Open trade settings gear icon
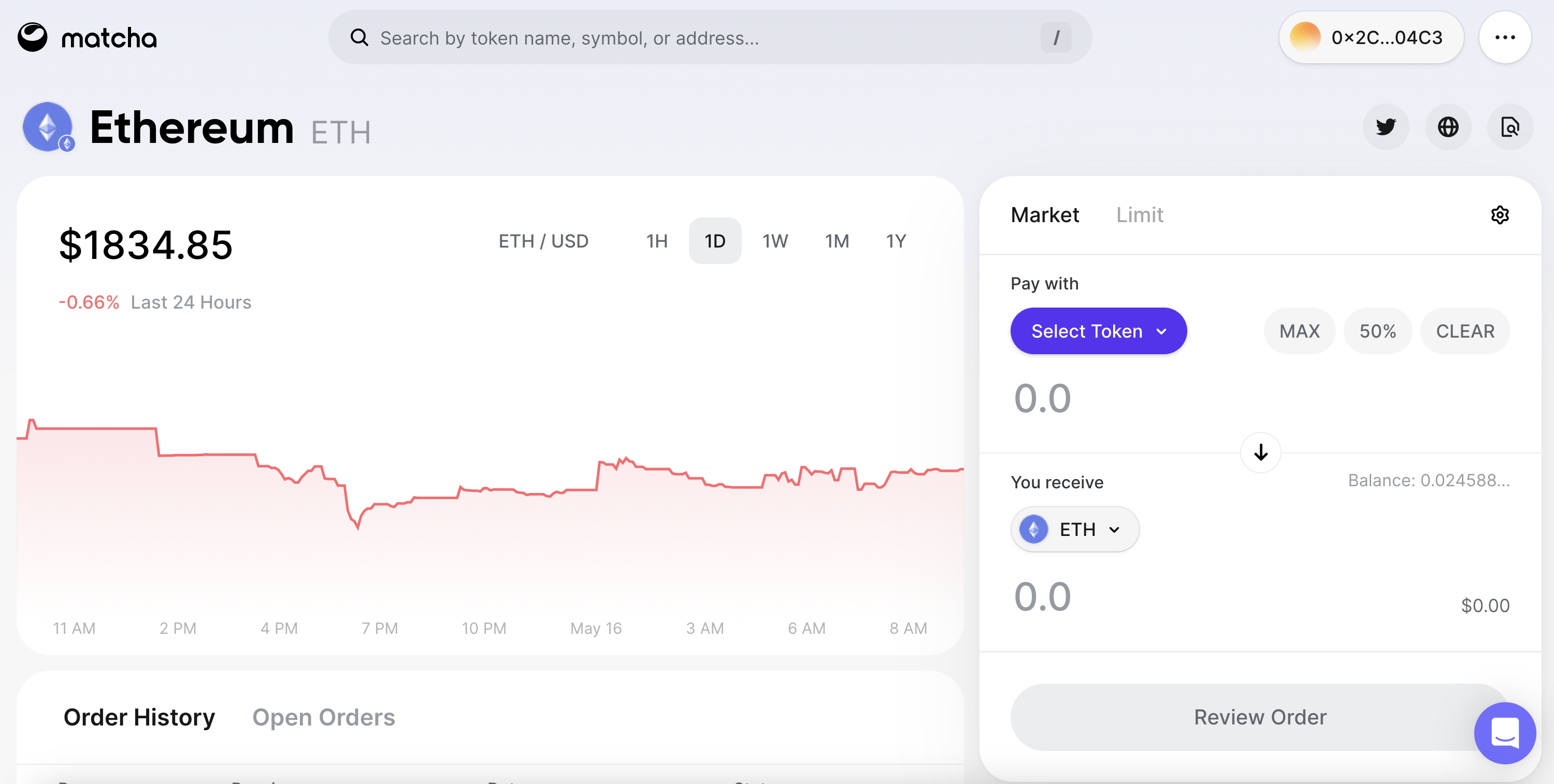1554x784 pixels. click(x=1500, y=215)
